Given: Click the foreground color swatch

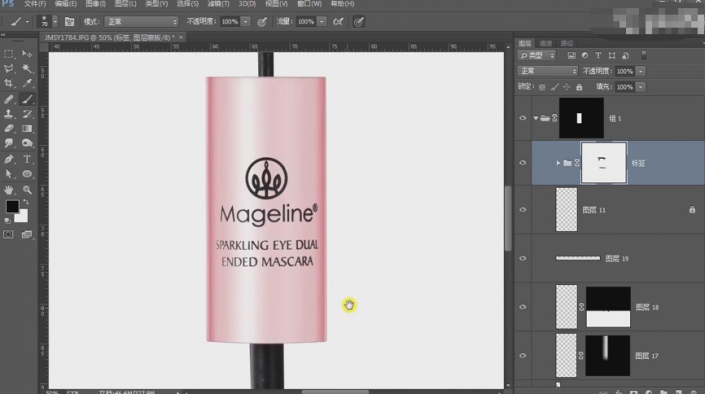Looking at the screenshot, I should pyautogui.click(x=12, y=206).
